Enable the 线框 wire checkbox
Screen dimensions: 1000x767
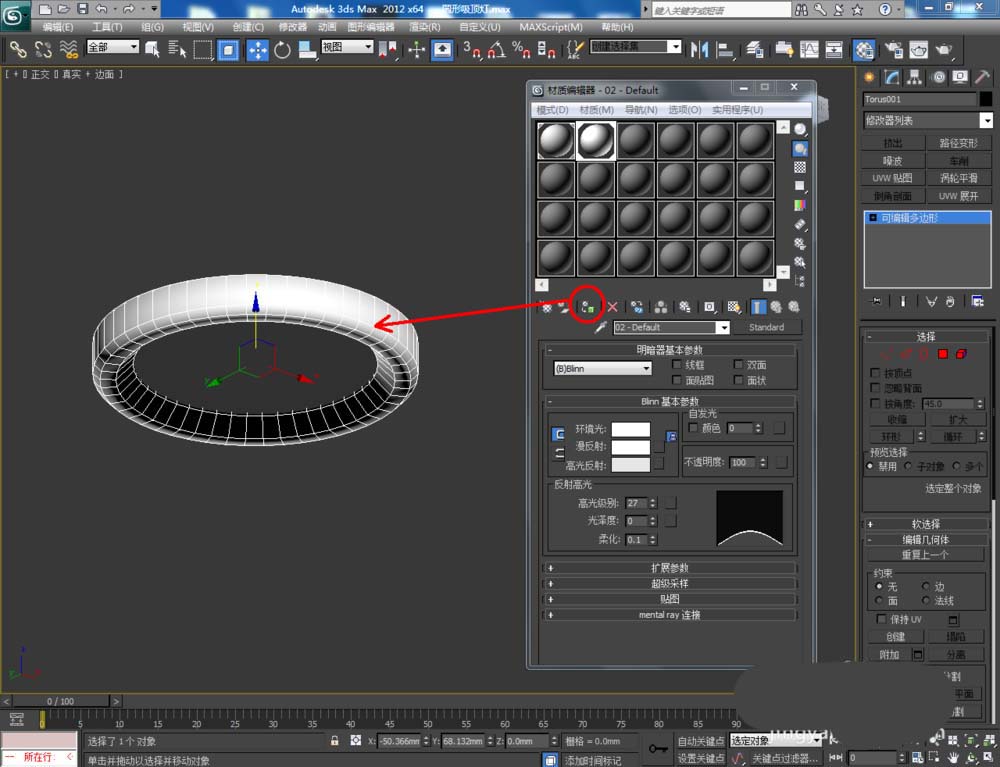(677, 365)
